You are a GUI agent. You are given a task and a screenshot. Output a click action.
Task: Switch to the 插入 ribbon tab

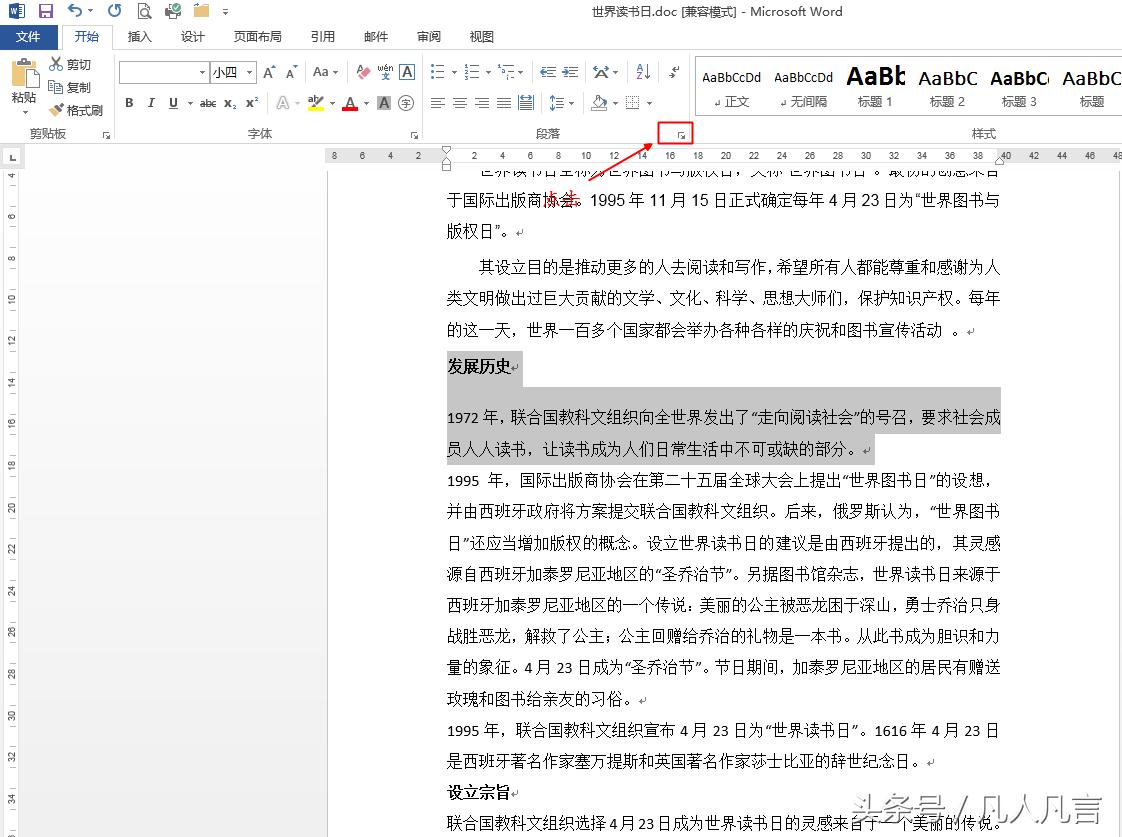(x=139, y=36)
